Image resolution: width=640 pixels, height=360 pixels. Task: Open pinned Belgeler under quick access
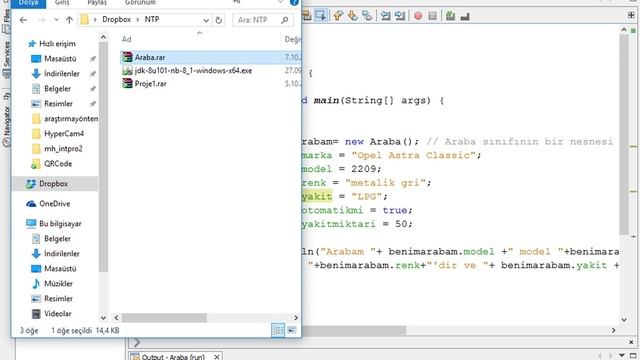[x=57, y=89]
